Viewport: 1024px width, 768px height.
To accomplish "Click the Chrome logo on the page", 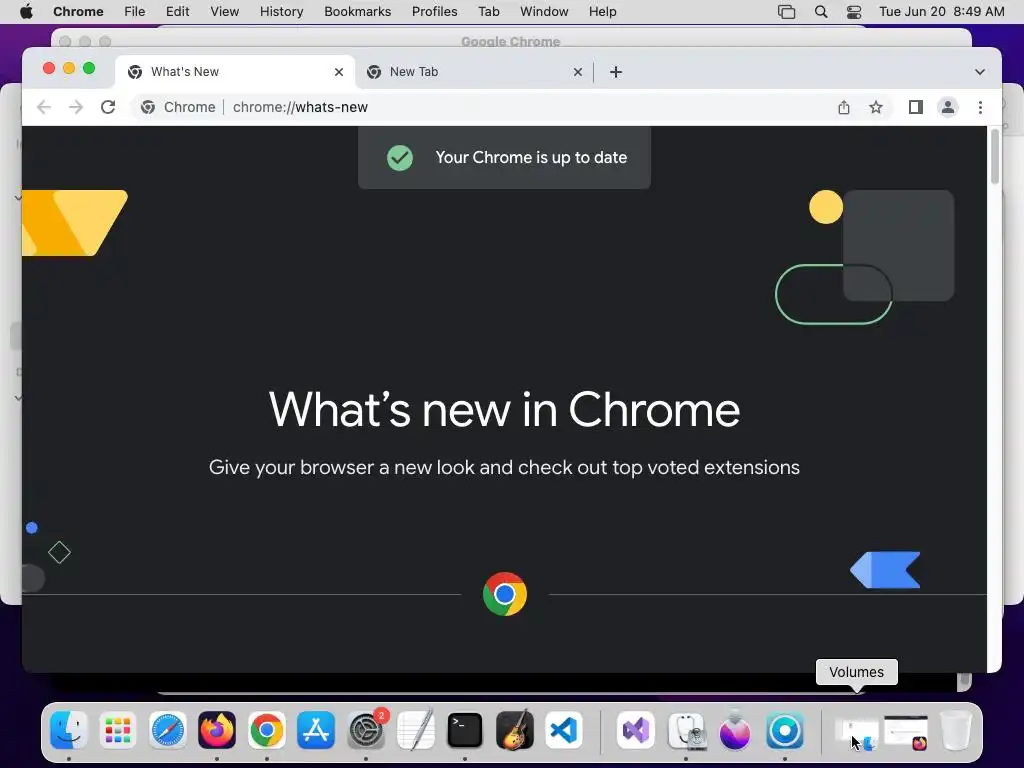I will point(505,594).
